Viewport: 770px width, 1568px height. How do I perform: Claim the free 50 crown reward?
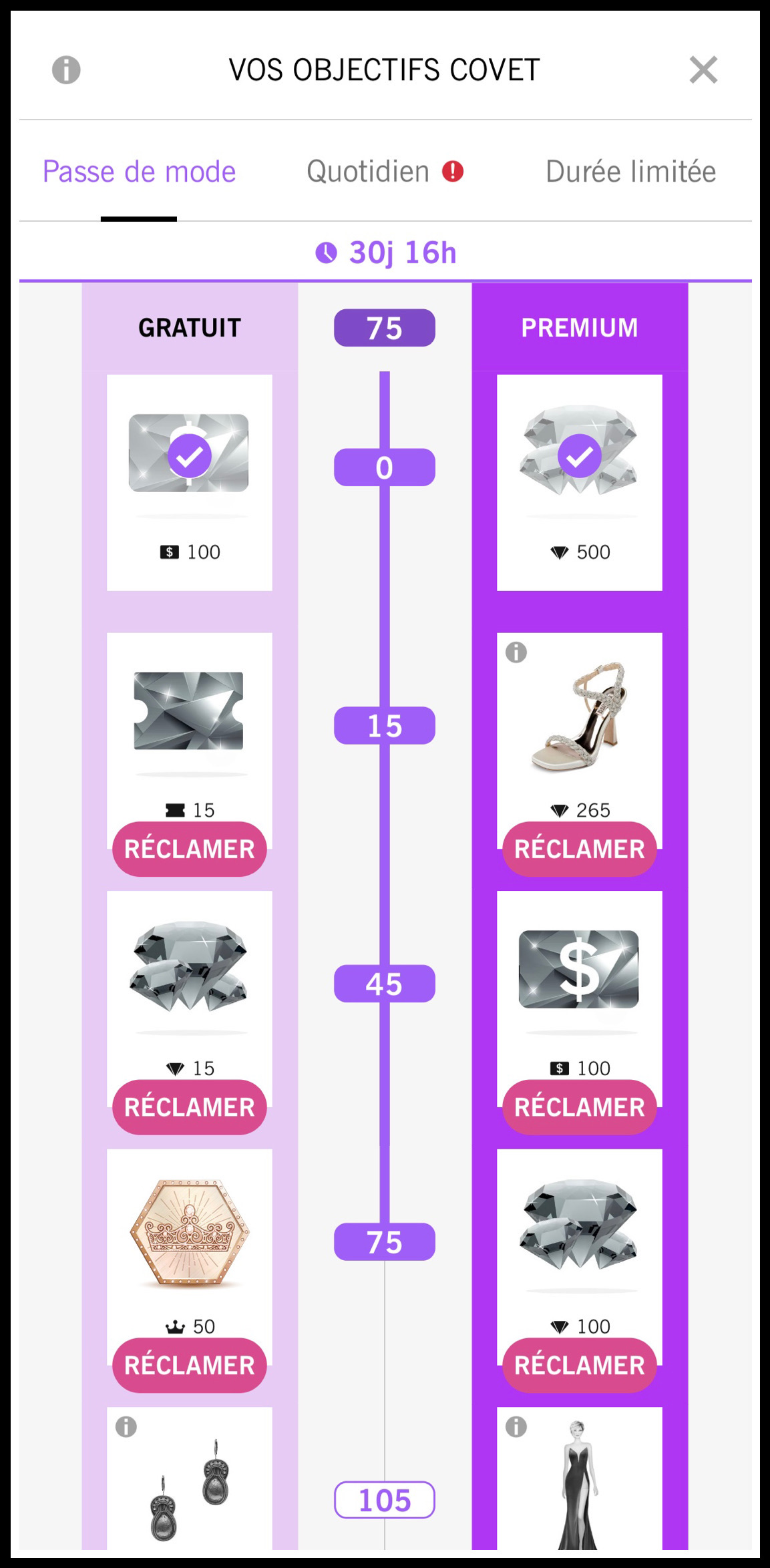click(190, 1365)
